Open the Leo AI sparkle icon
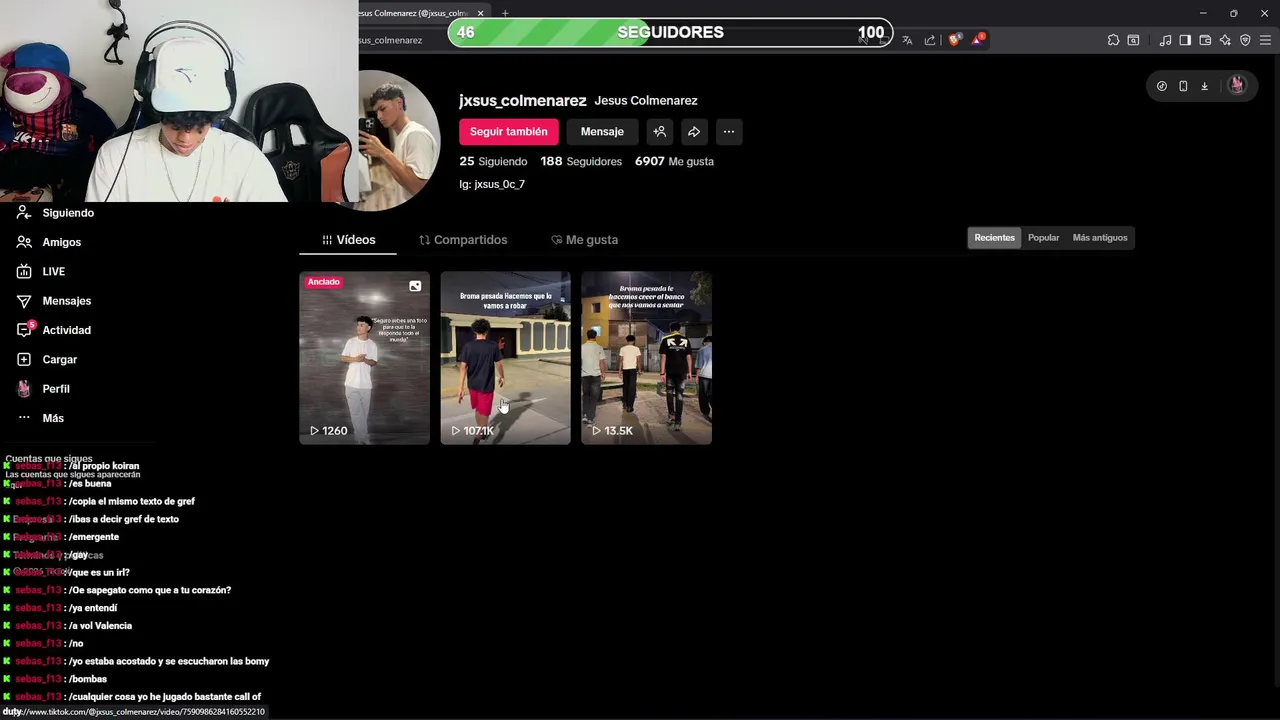 (x=1225, y=40)
